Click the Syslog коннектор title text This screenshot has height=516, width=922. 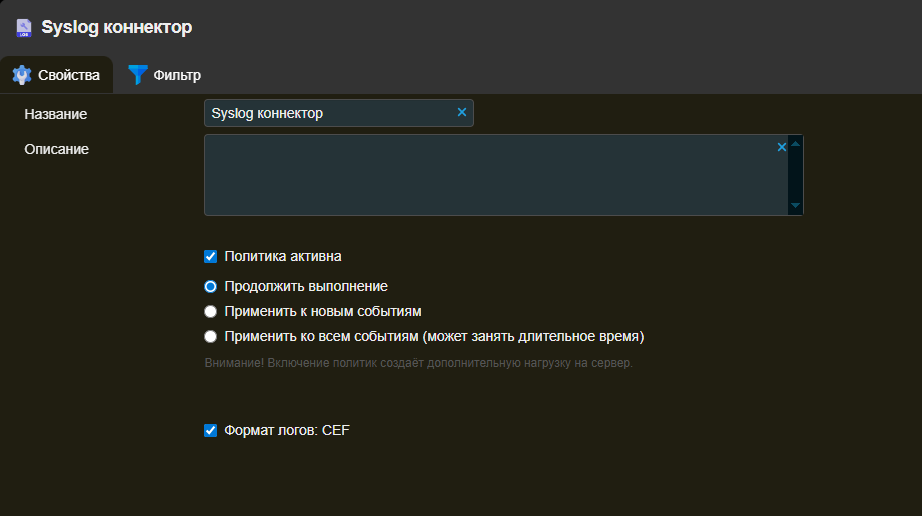point(116,27)
